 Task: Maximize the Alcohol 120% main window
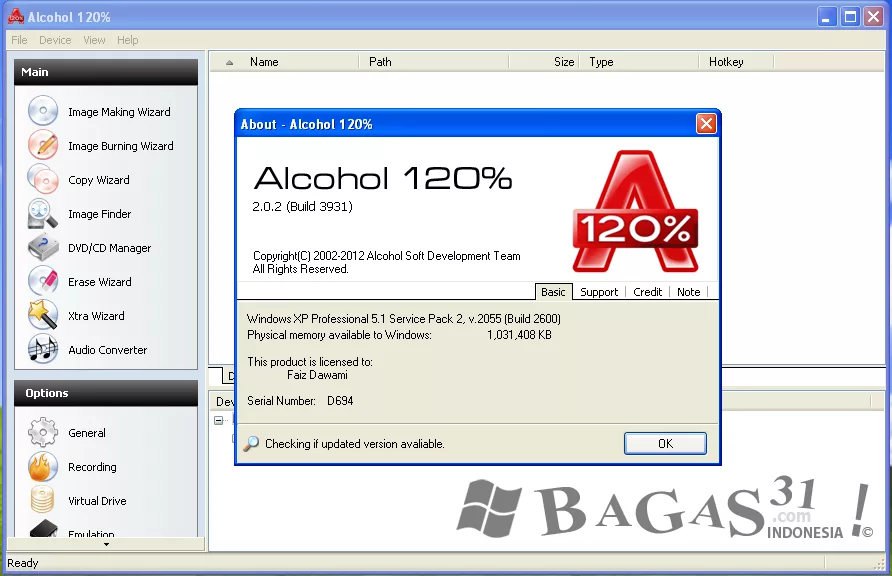850,16
